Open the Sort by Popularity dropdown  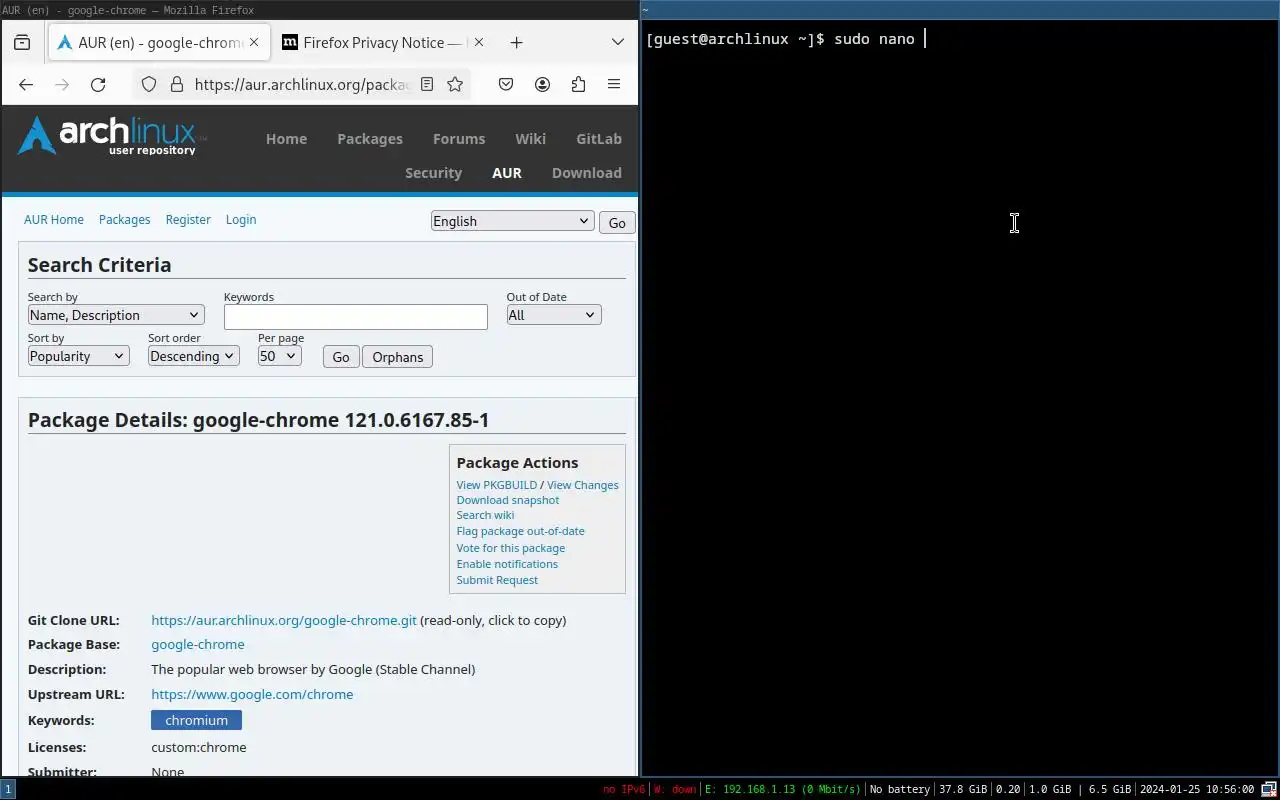coord(79,356)
